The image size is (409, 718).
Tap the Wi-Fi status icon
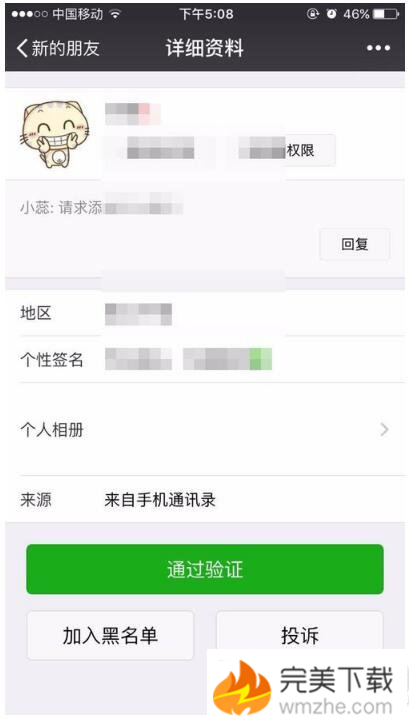tap(115, 14)
